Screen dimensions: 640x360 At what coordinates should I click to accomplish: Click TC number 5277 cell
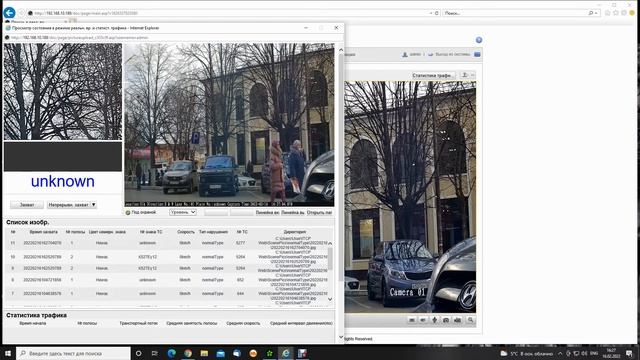tap(240, 243)
